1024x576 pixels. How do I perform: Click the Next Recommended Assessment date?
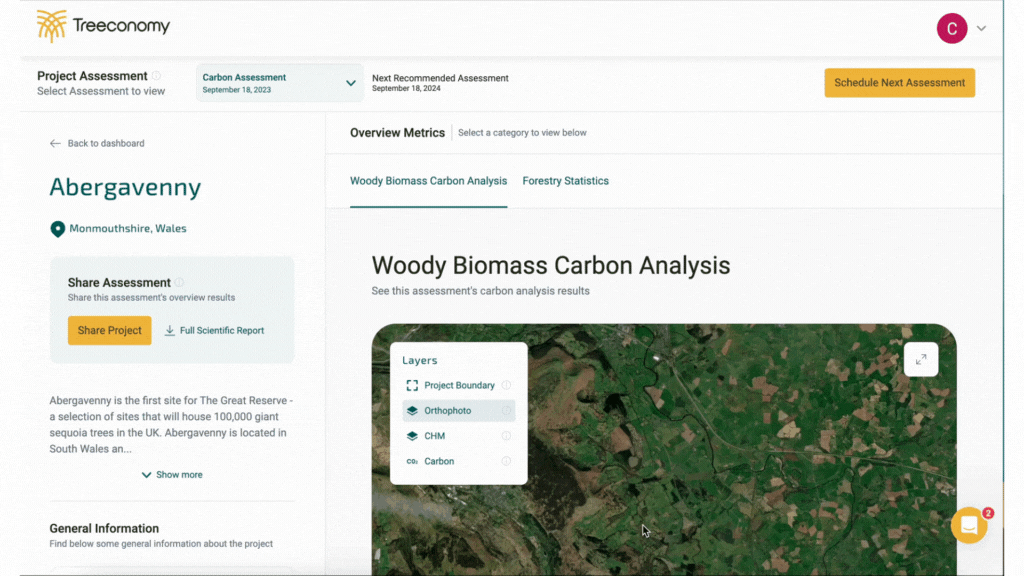[x=406, y=89]
